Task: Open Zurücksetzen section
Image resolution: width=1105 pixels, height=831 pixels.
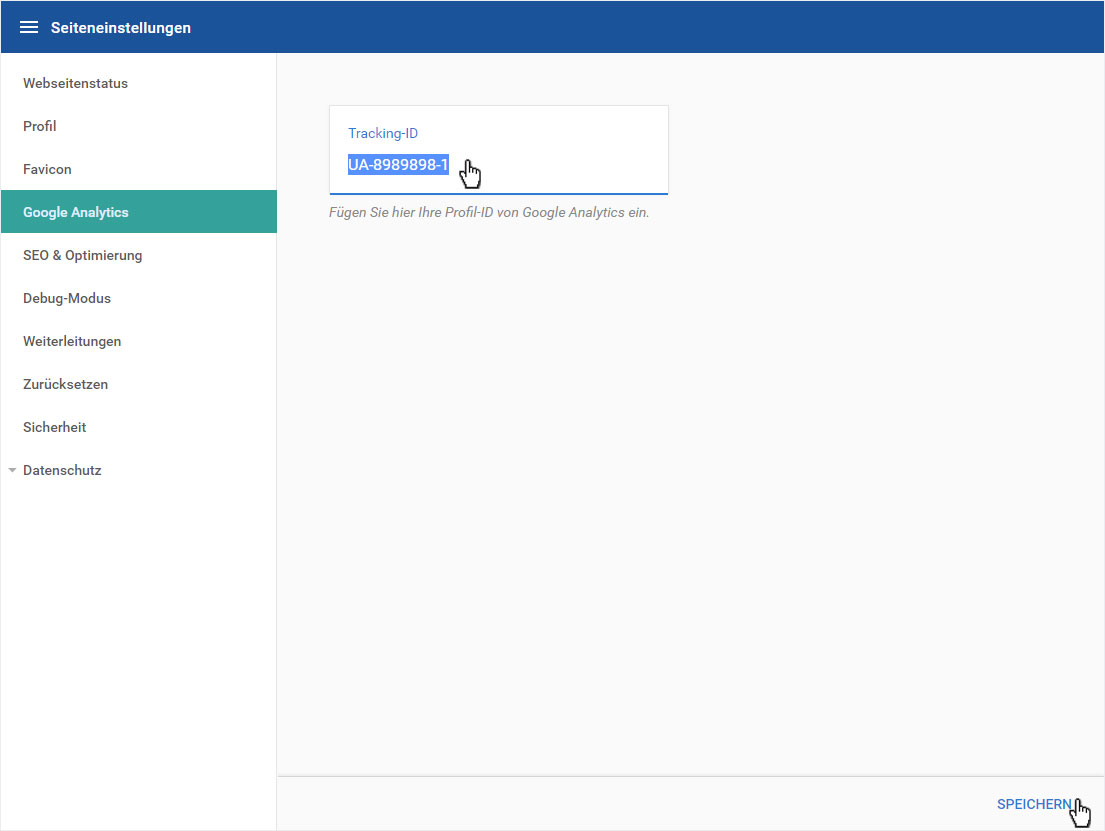Action: 139,384
